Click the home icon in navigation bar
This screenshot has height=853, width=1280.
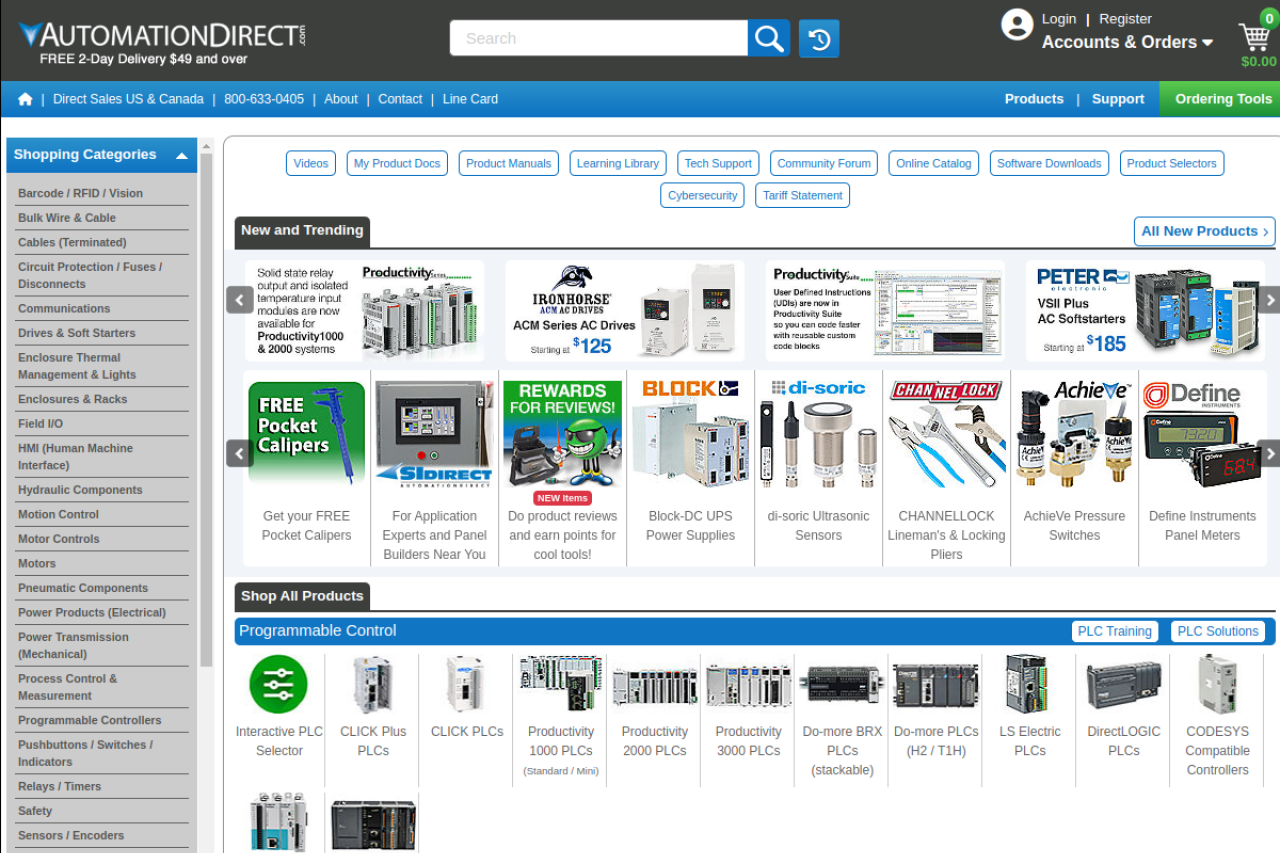click(25, 99)
